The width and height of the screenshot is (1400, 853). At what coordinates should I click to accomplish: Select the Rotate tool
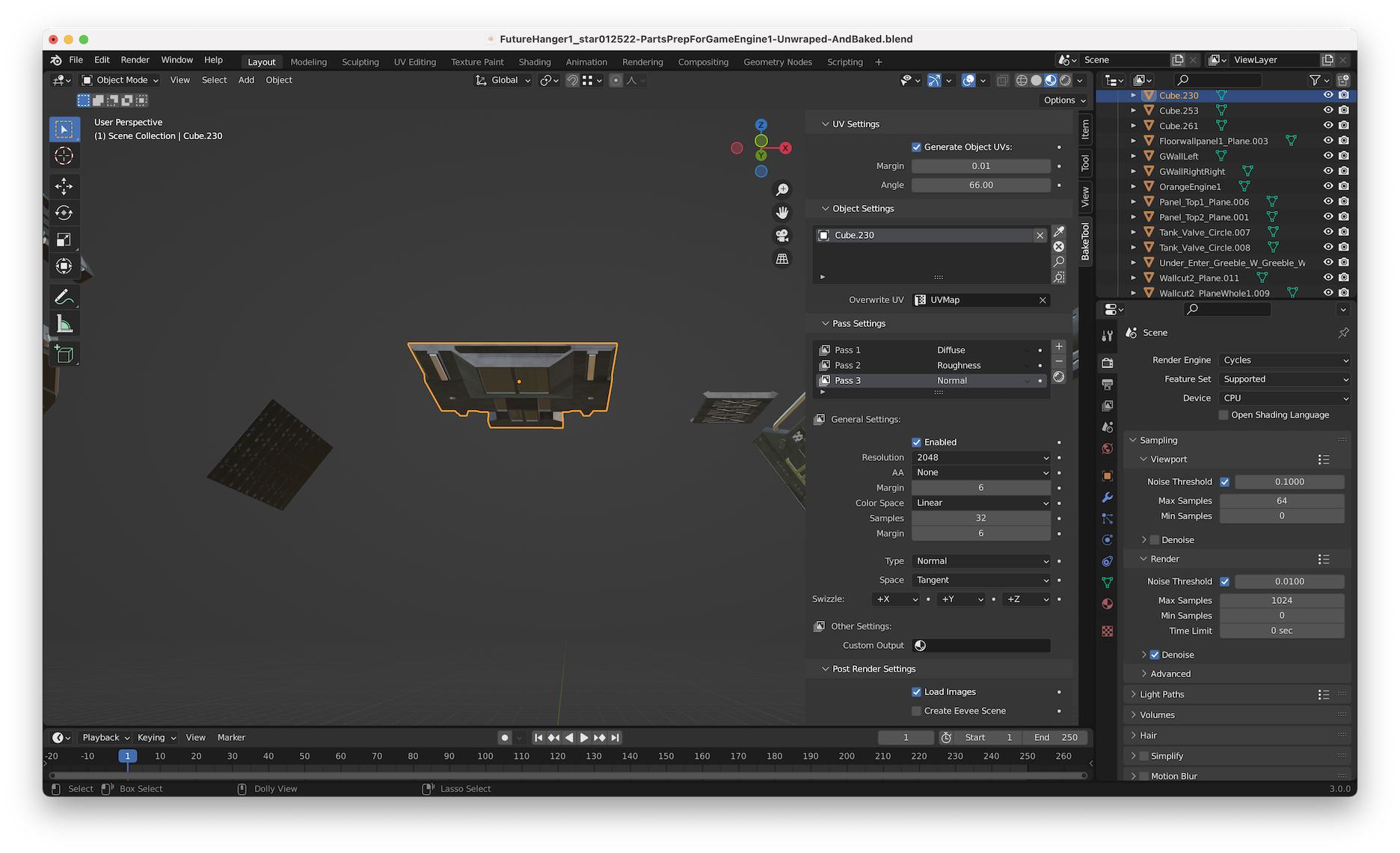tap(64, 213)
